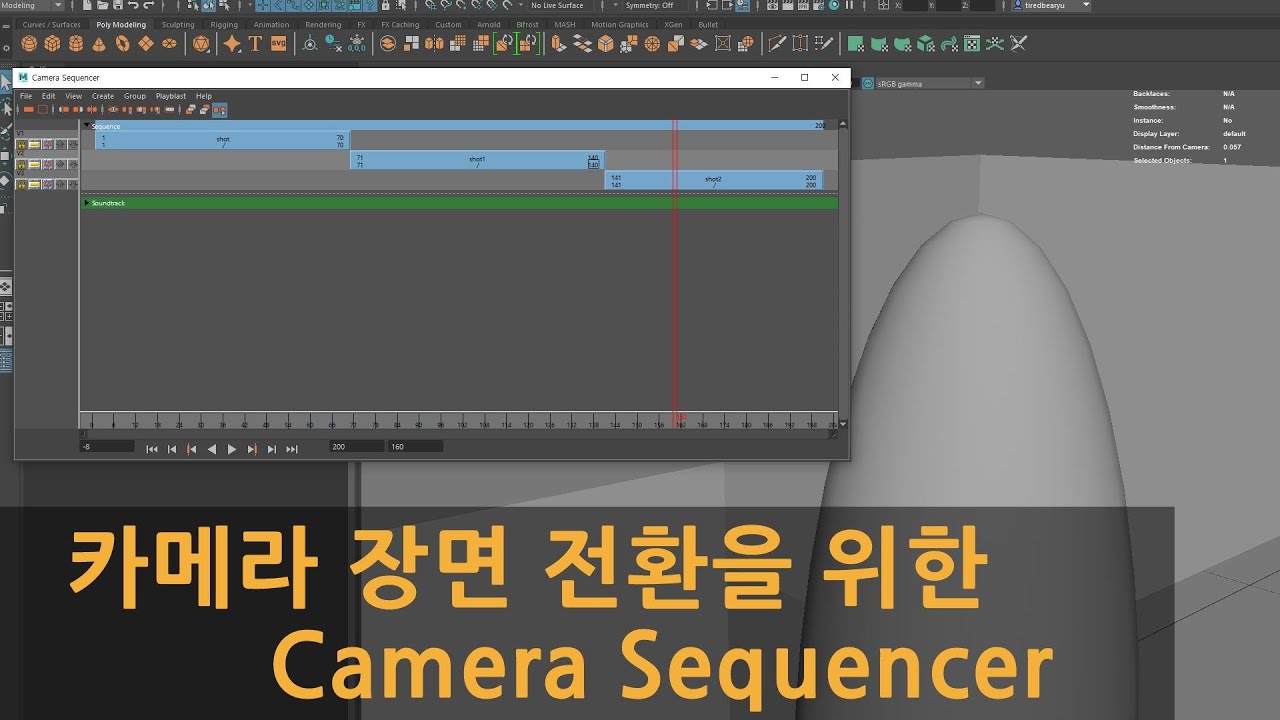Toggle lock on track V1
Screen dimensions: 1280x720
(21, 145)
